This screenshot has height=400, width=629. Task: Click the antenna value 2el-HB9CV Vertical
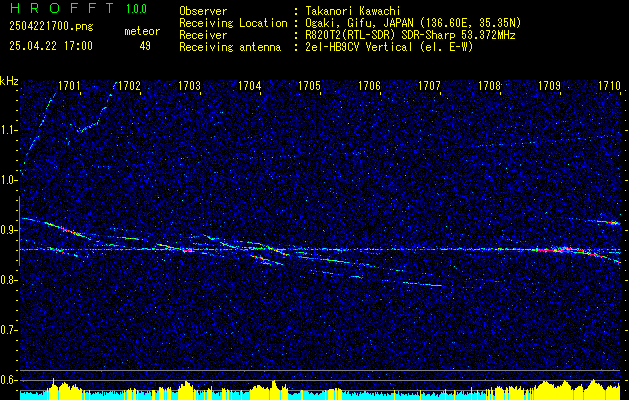(389, 47)
